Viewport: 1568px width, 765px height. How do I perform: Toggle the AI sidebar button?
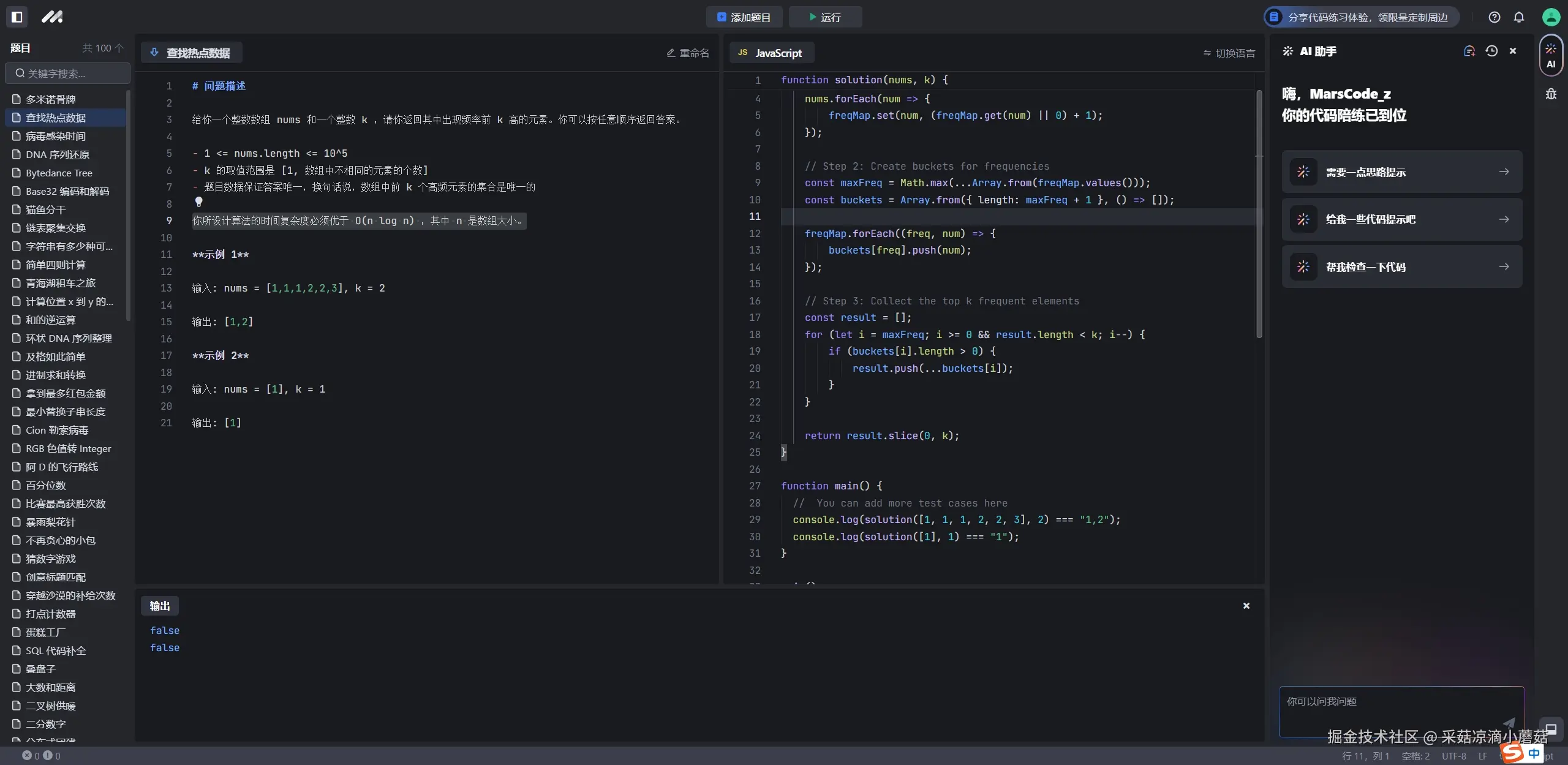point(1550,56)
